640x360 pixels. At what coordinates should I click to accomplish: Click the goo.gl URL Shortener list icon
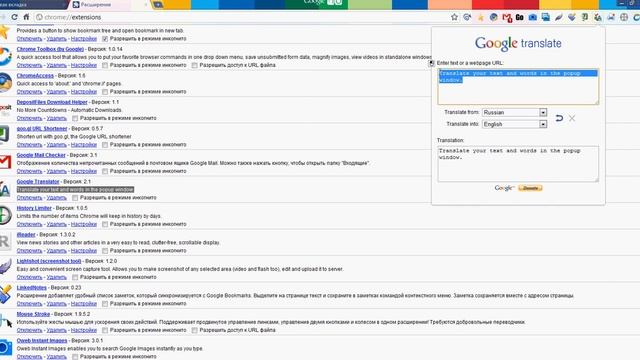pyautogui.click(x=4, y=135)
